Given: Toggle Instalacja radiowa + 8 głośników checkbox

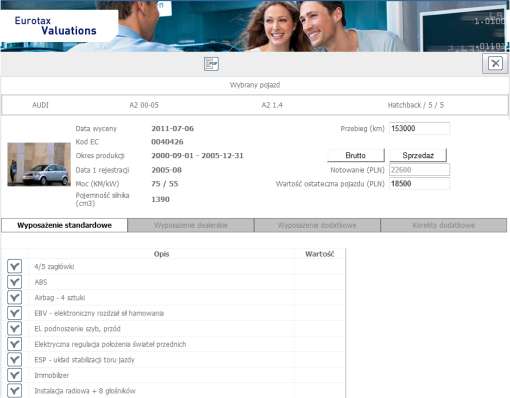Looking at the screenshot, I should tap(14, 390).
